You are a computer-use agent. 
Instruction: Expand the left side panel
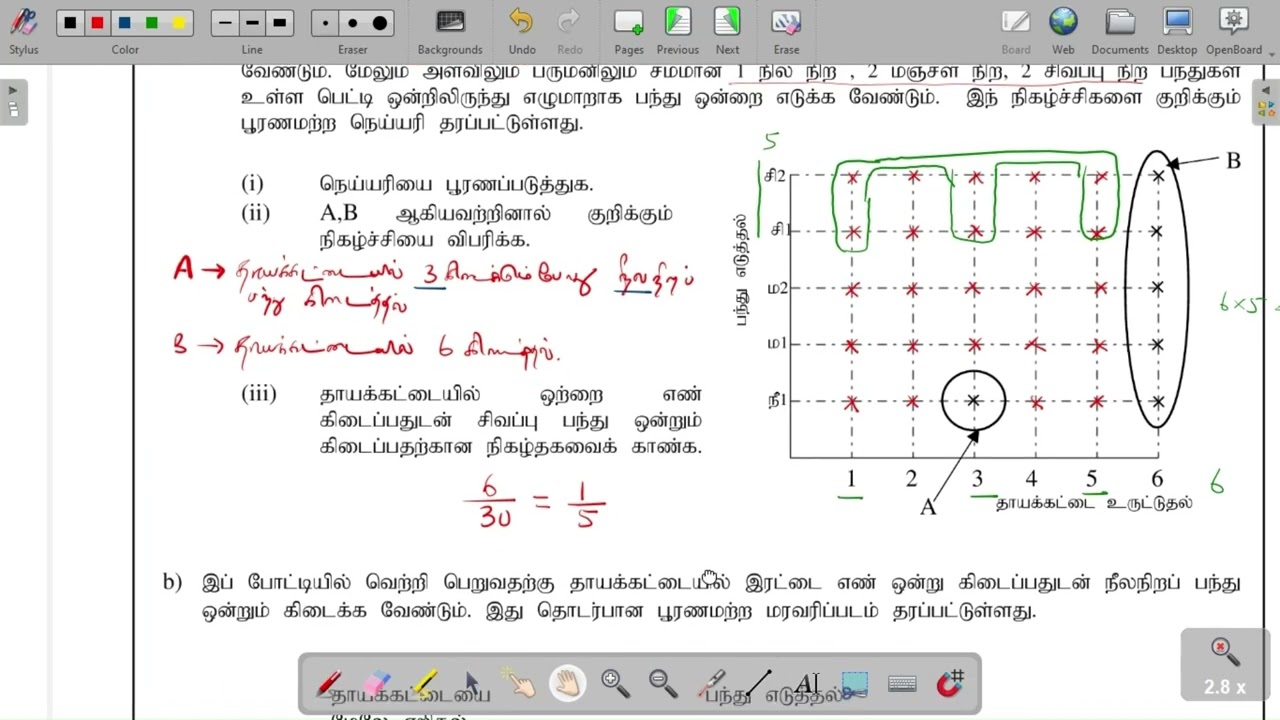coord(13,103)
